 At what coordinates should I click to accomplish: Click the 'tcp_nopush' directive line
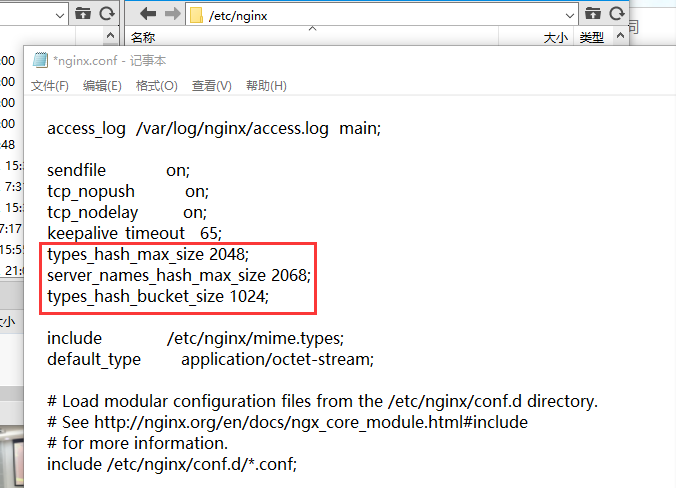[128, 191]
